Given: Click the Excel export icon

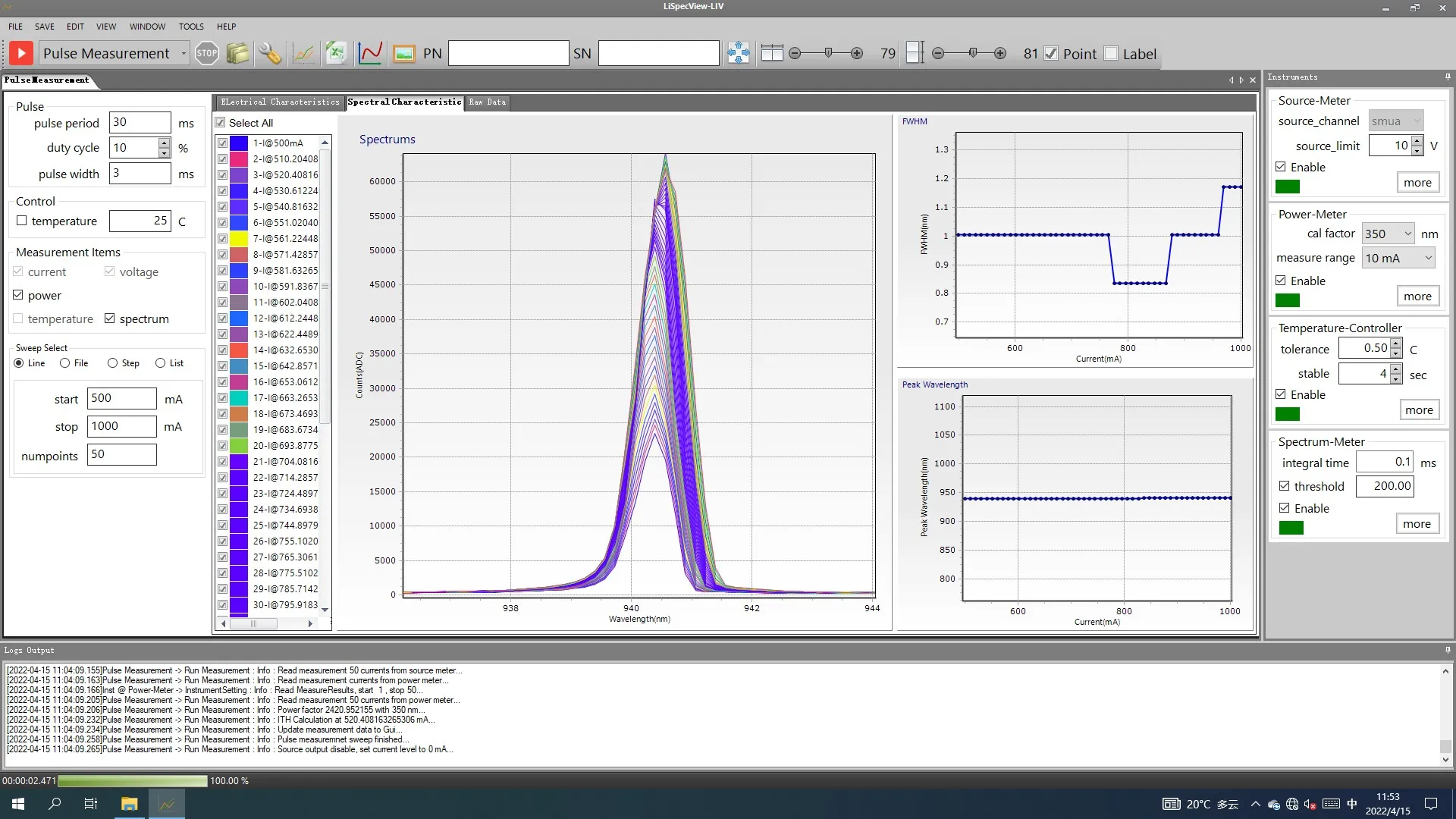Looking at the screenshot, I should (336, 53).
